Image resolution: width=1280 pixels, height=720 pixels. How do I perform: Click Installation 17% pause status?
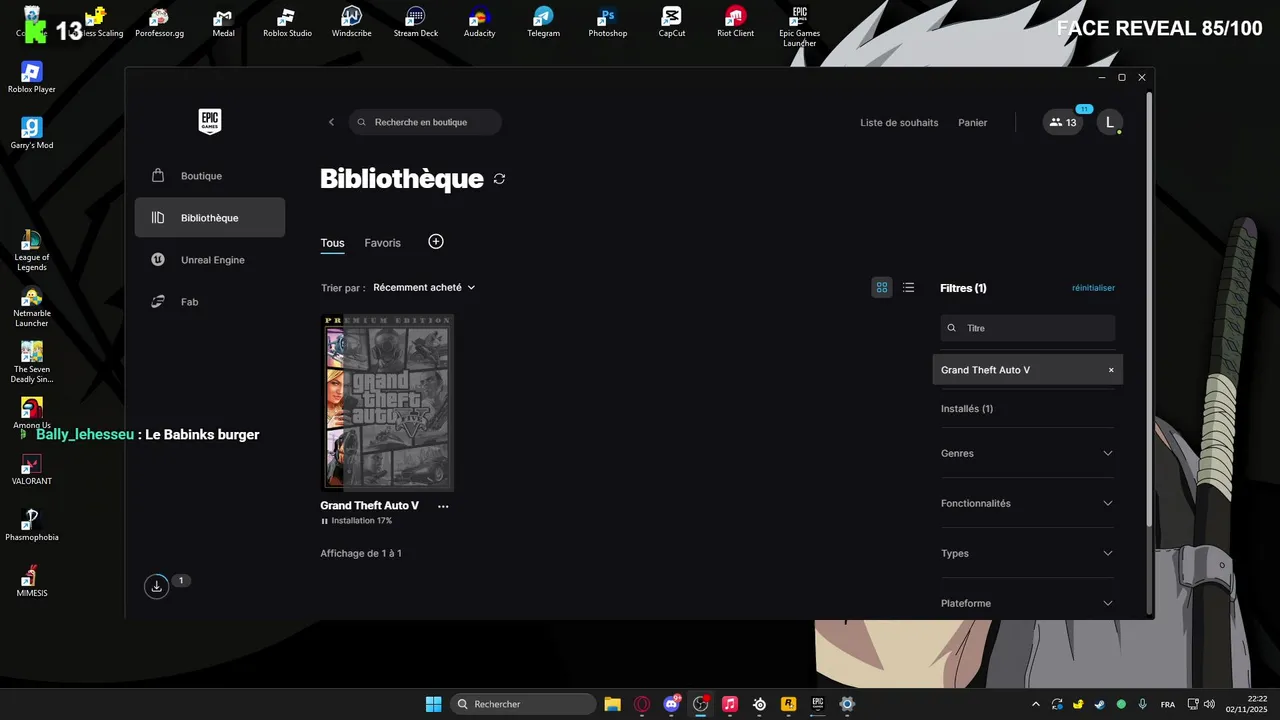356,521
